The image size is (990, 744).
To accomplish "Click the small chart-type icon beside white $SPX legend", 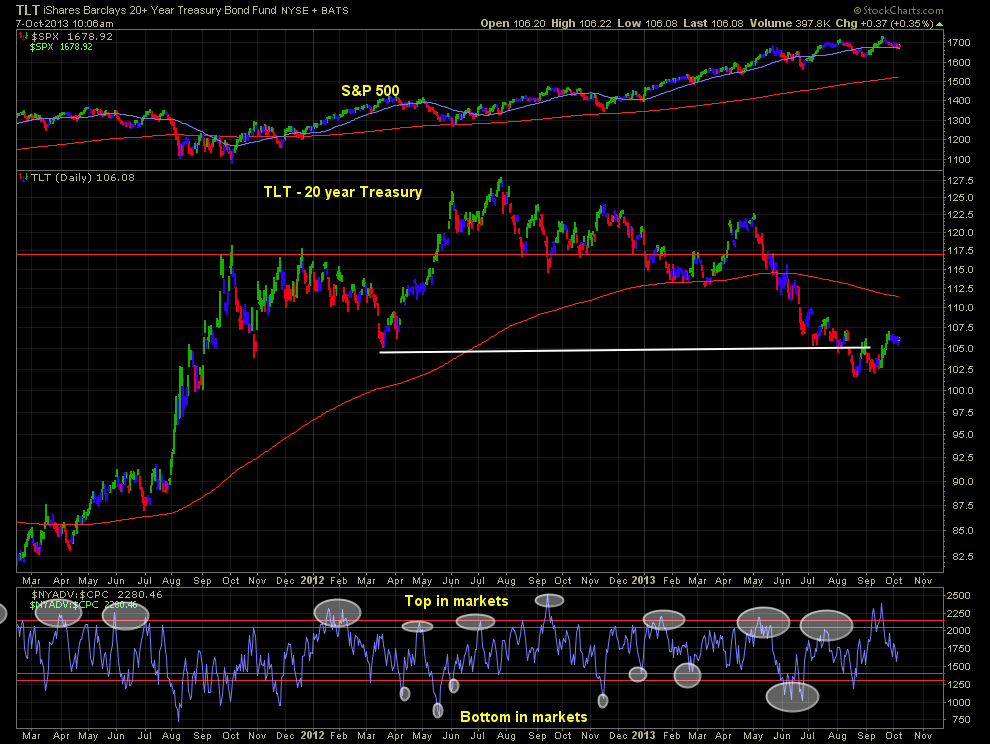I will (x=24, y=37).
